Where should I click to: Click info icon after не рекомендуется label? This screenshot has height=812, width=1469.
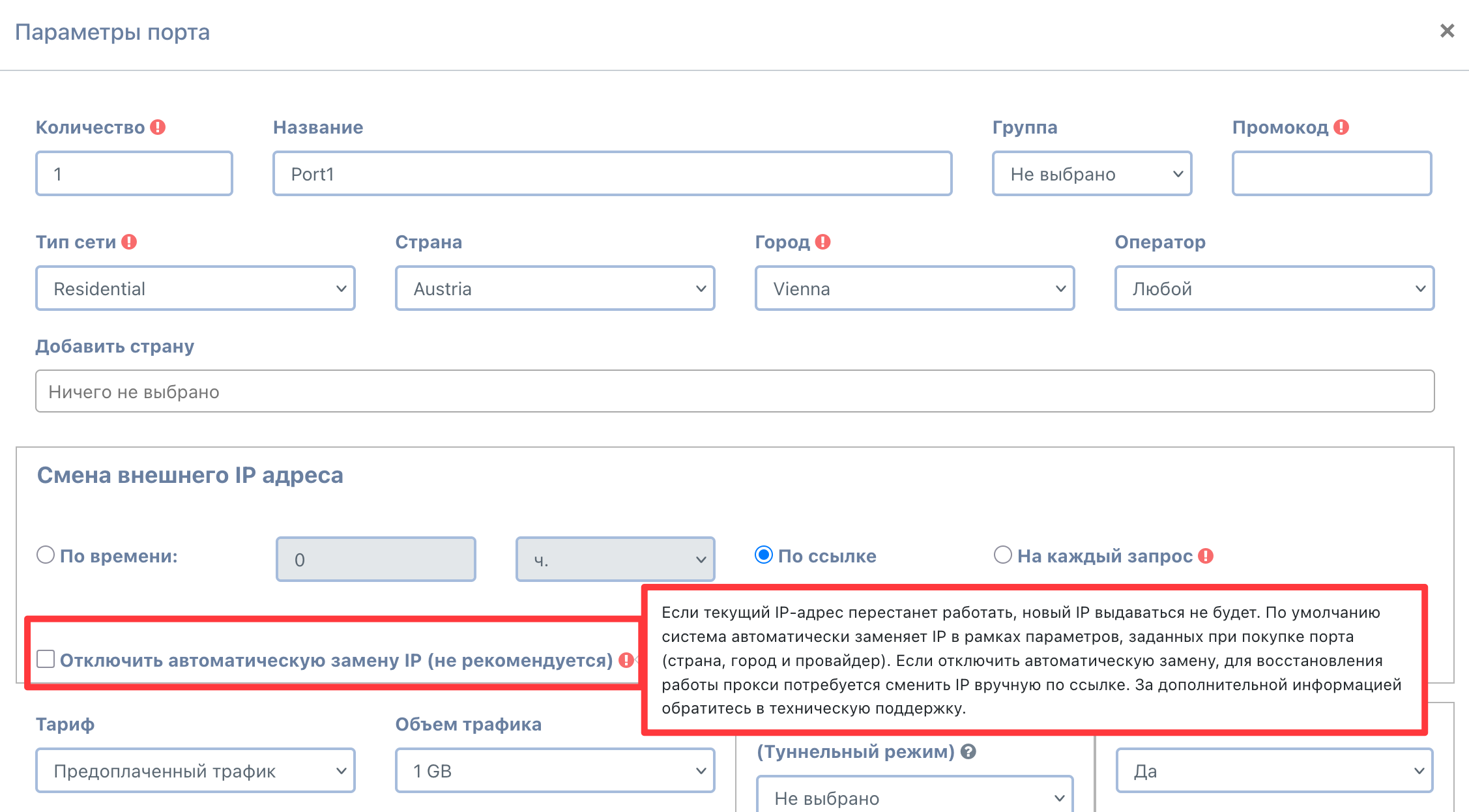[626, 660]
